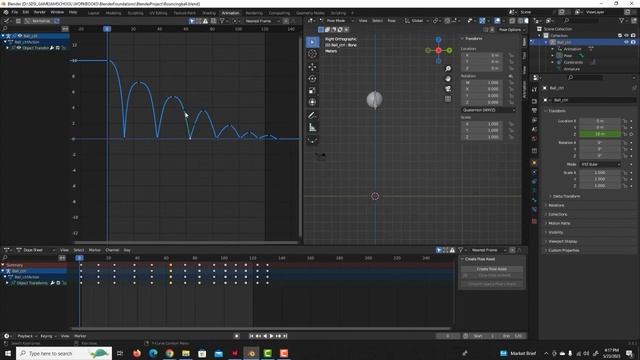The height and width of the screenshot is (360, 640).
Task: Open Blender from the Windows taskbar
Action: click(251, 353)
